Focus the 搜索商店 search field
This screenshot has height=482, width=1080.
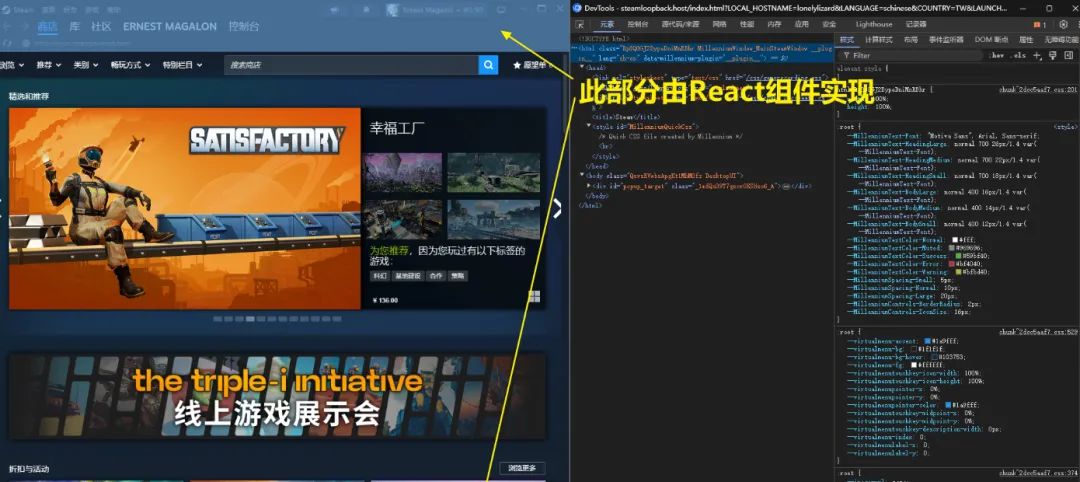click(351, 65)
